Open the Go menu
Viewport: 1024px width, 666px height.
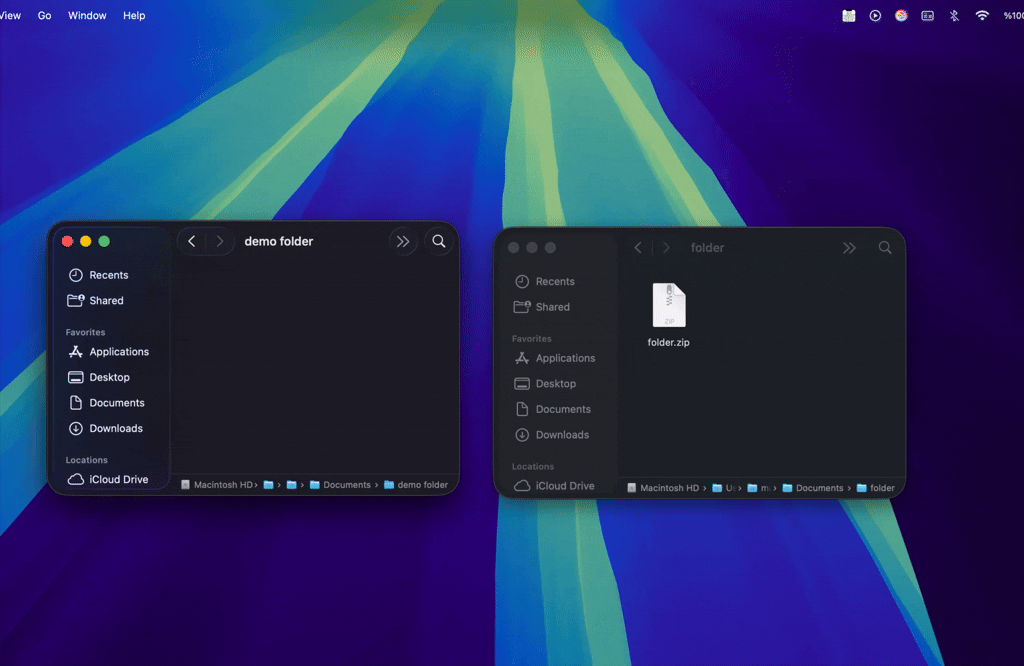click(44, 16)
